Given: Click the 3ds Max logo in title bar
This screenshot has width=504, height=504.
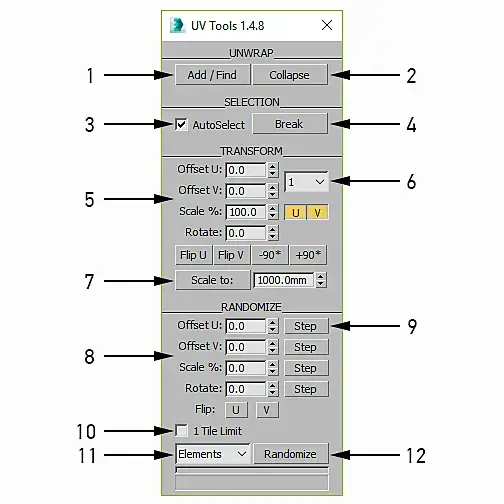Looking at the screenshot, I should coord(177,25).
